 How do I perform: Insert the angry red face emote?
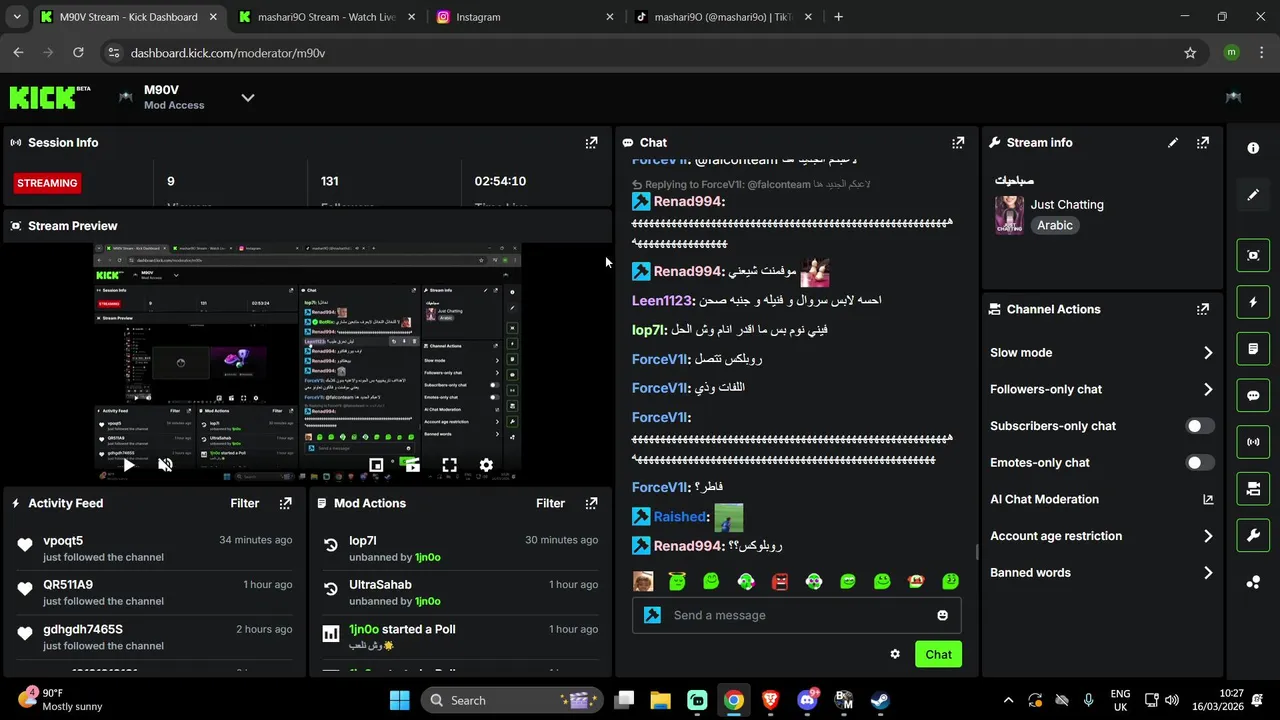(780, 582)
